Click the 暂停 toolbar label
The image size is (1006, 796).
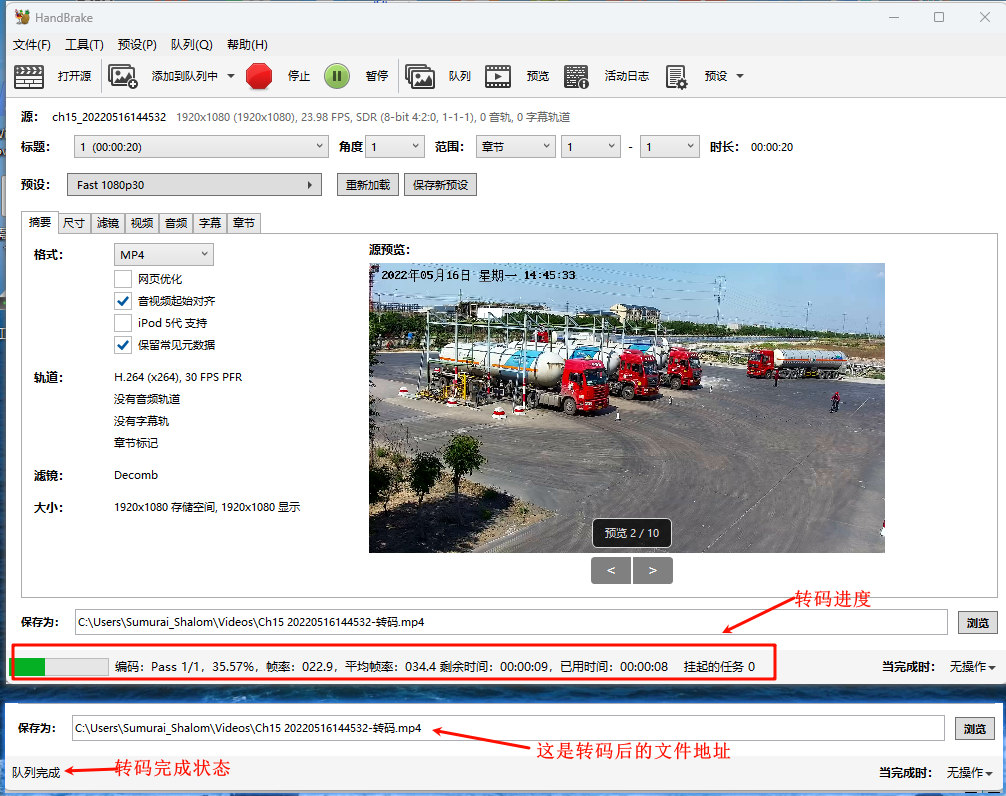pos(377,76)
